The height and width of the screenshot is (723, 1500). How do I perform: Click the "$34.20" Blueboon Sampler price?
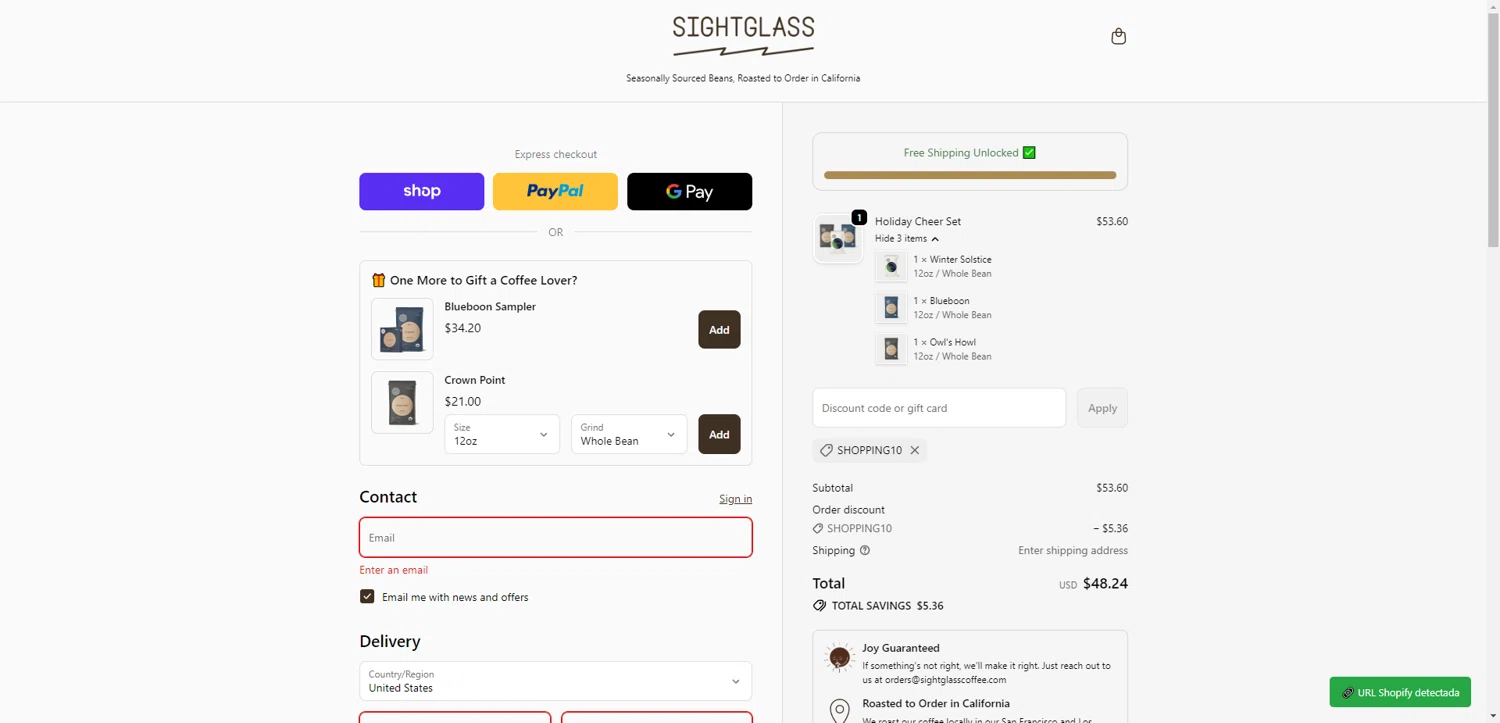pos(463,328)
